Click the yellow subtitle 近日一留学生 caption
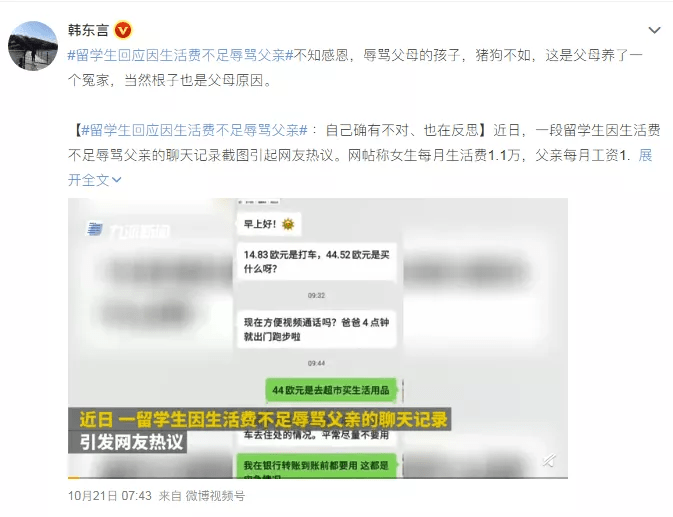The height and width of the screenshot is (517, 673). (264, 419)
